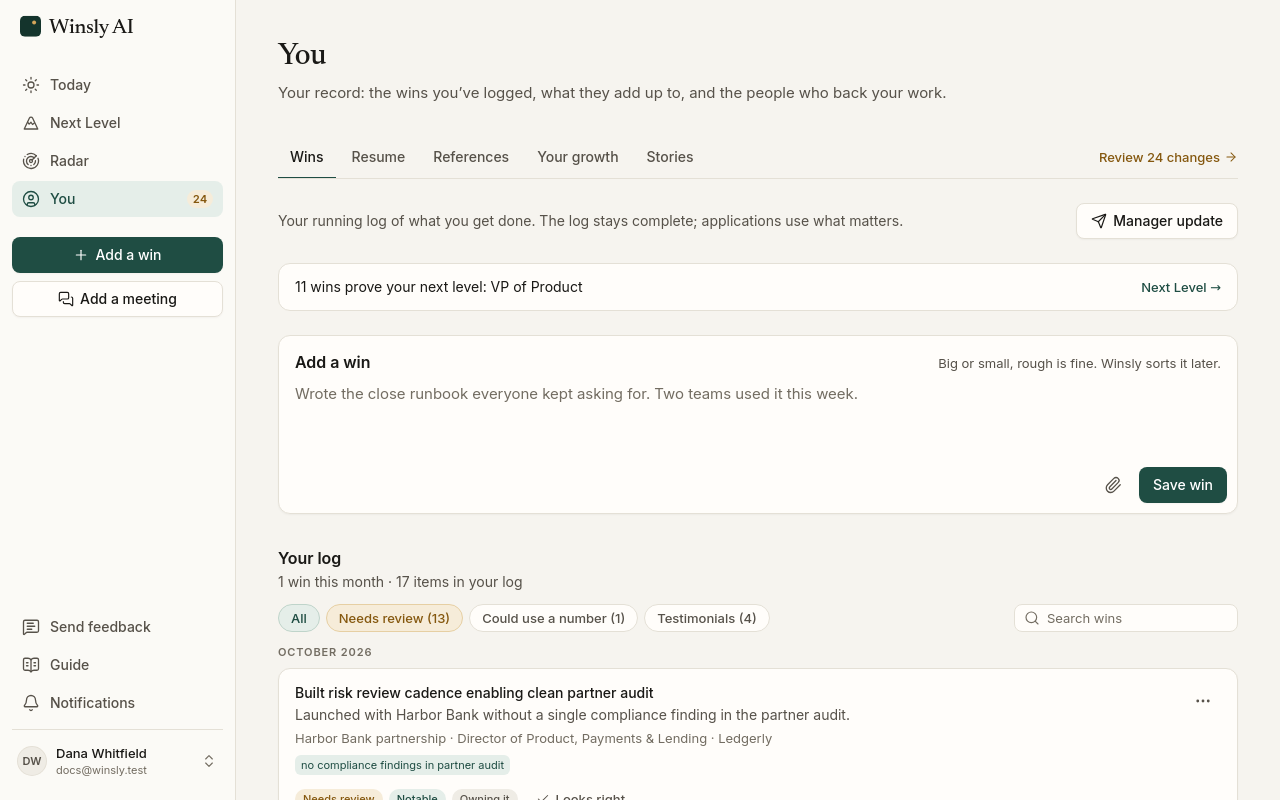Click the dark green Add a win button
The image size is (1280, 800).
point(117,255)
